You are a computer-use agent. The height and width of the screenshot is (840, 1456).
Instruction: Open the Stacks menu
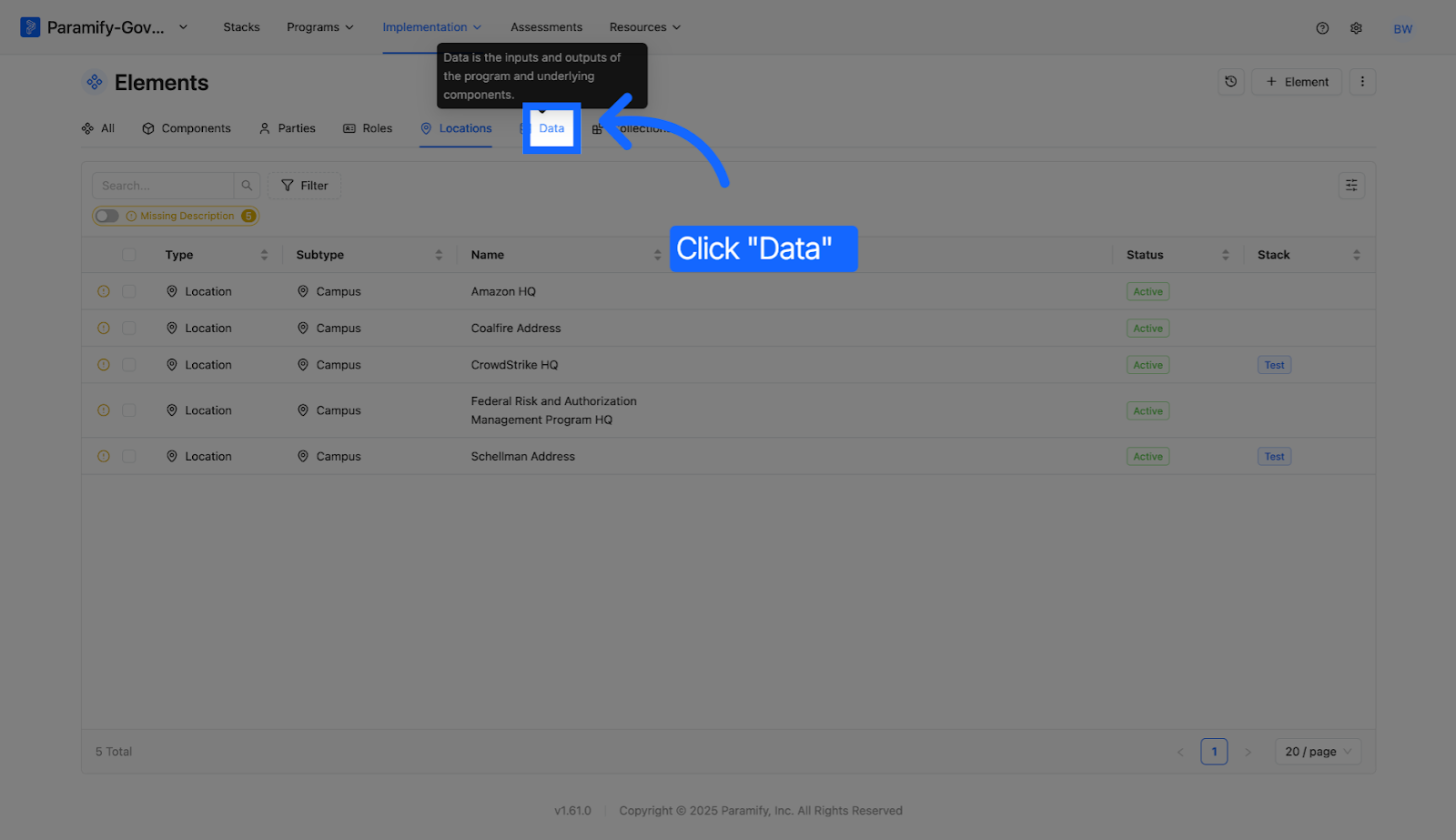[241, 27]
